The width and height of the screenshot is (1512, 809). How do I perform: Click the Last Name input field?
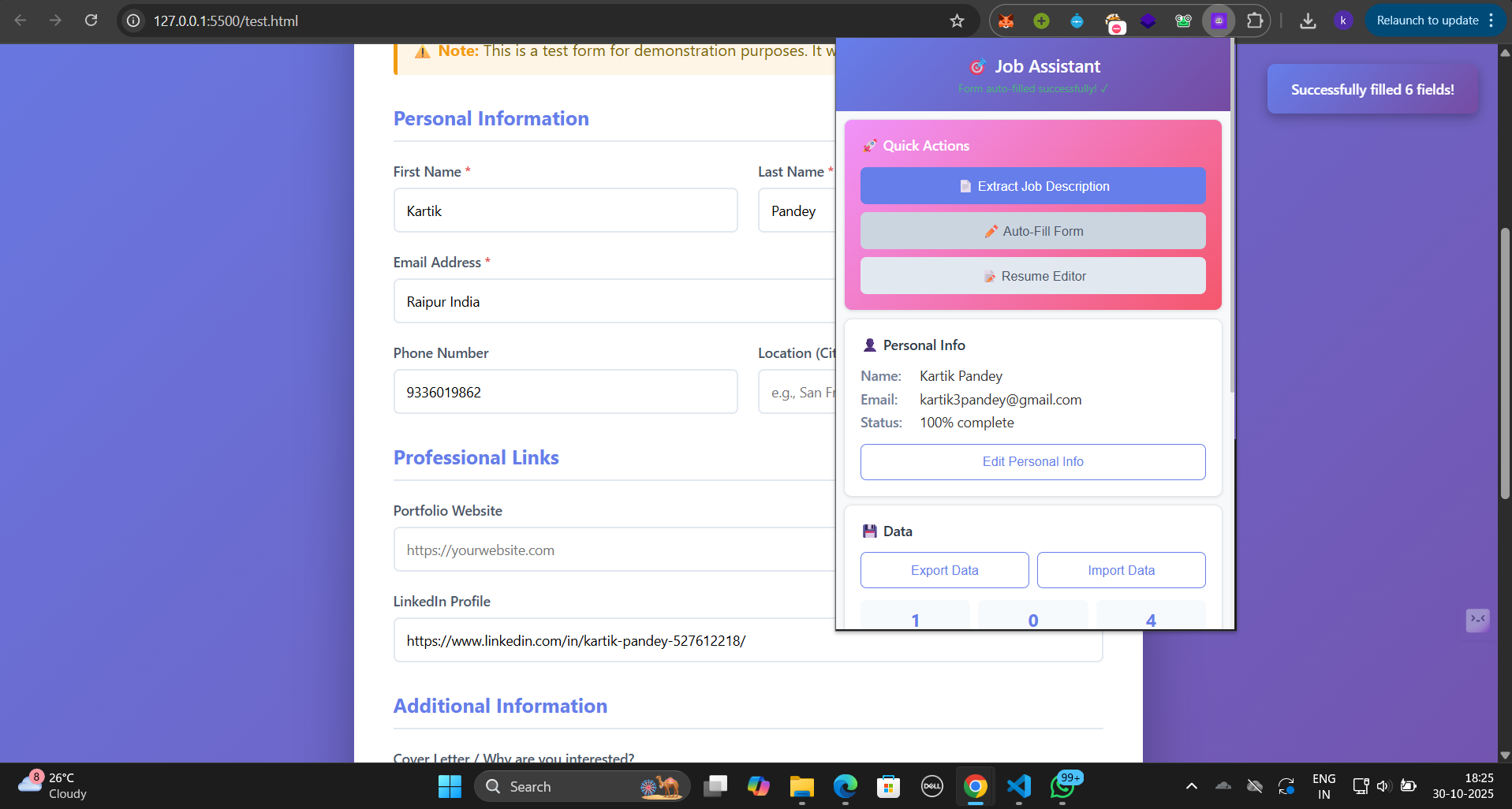797,211
